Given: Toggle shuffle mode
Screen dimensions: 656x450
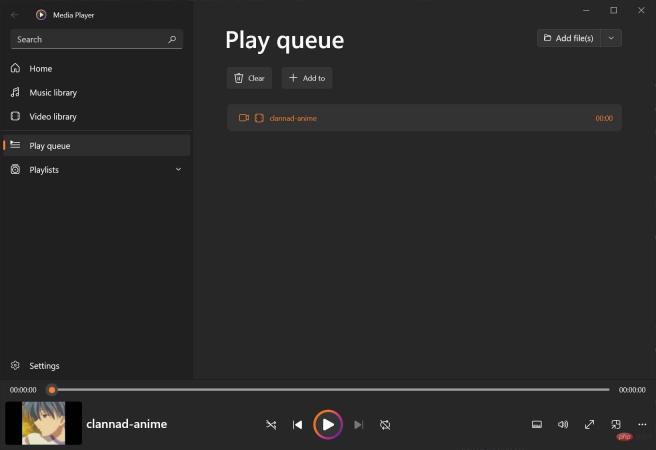Looking at the screenshot, I should point(271,425).
